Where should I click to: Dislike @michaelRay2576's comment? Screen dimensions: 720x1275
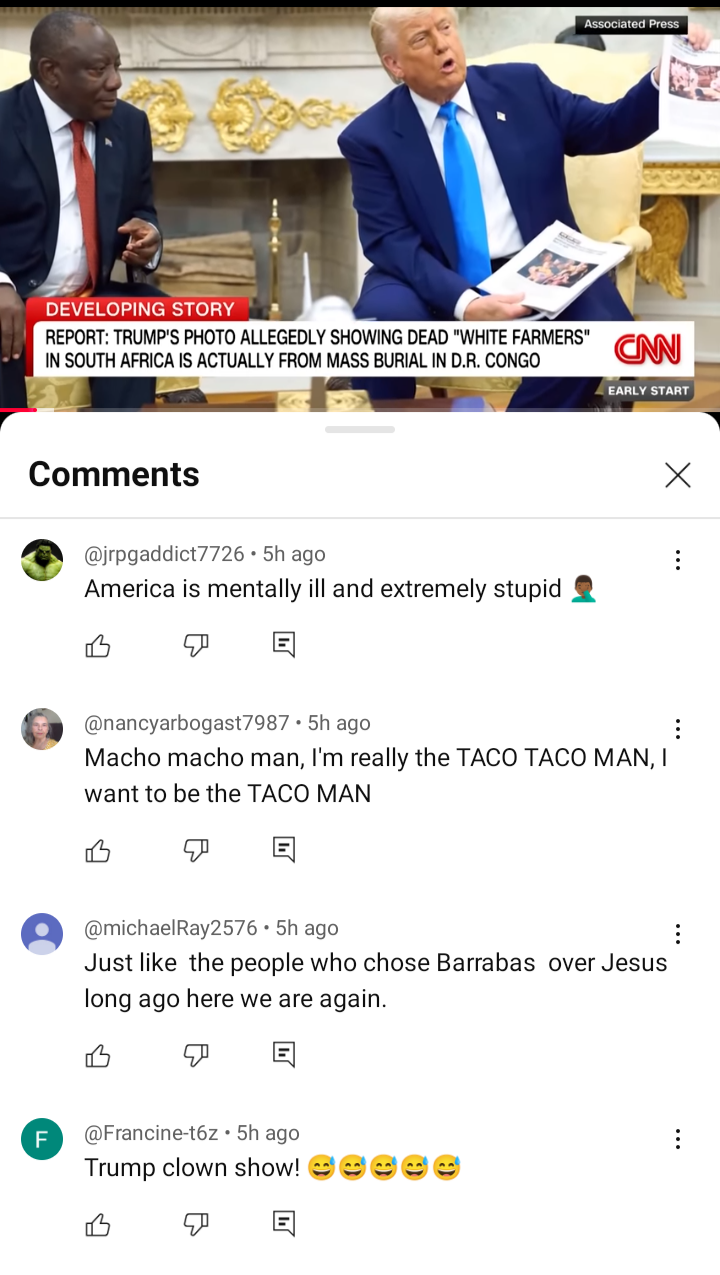pyautogui.click(x=196, y=1055)
